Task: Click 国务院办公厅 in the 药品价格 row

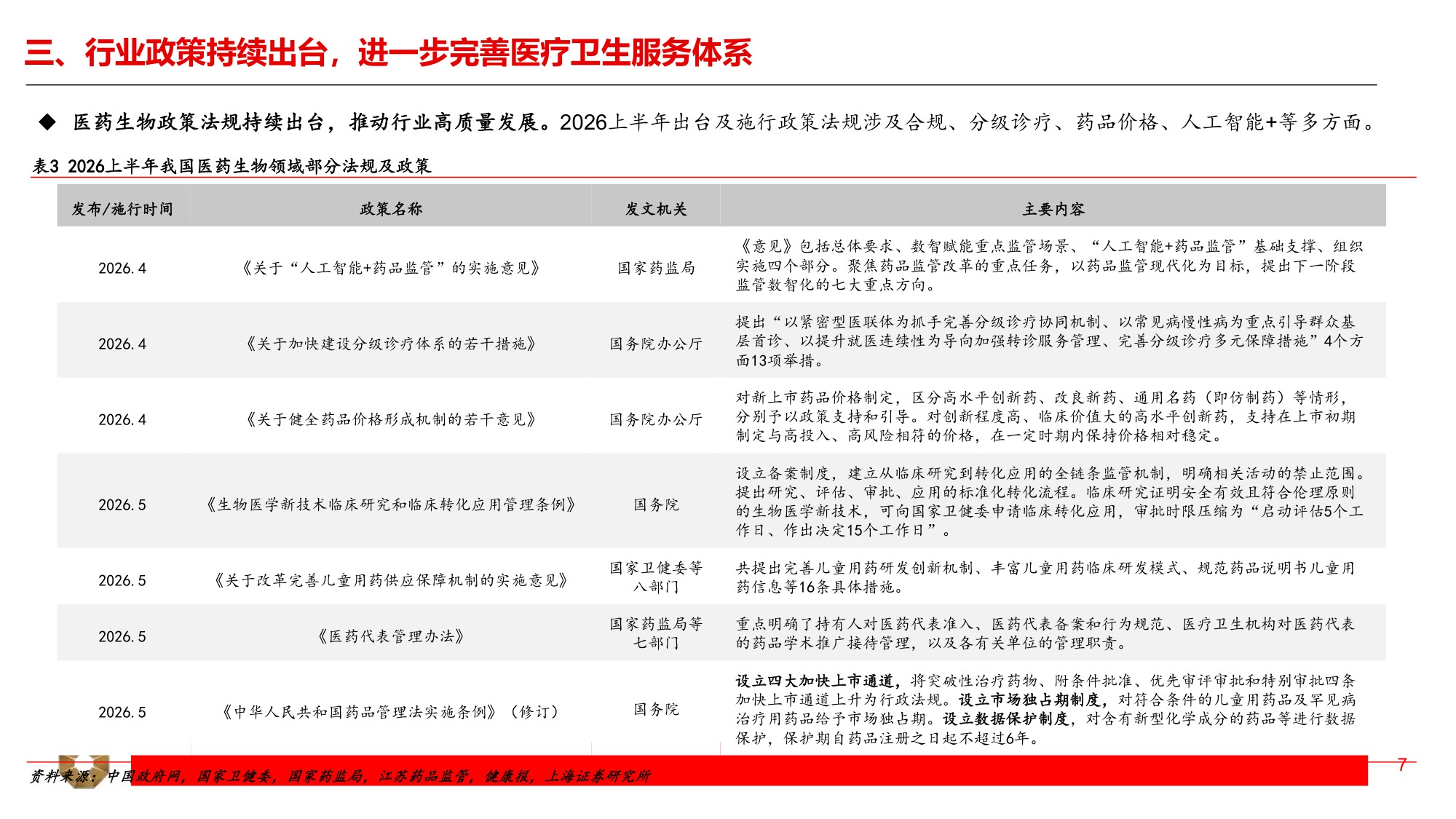Action: (x=656, y=419)
